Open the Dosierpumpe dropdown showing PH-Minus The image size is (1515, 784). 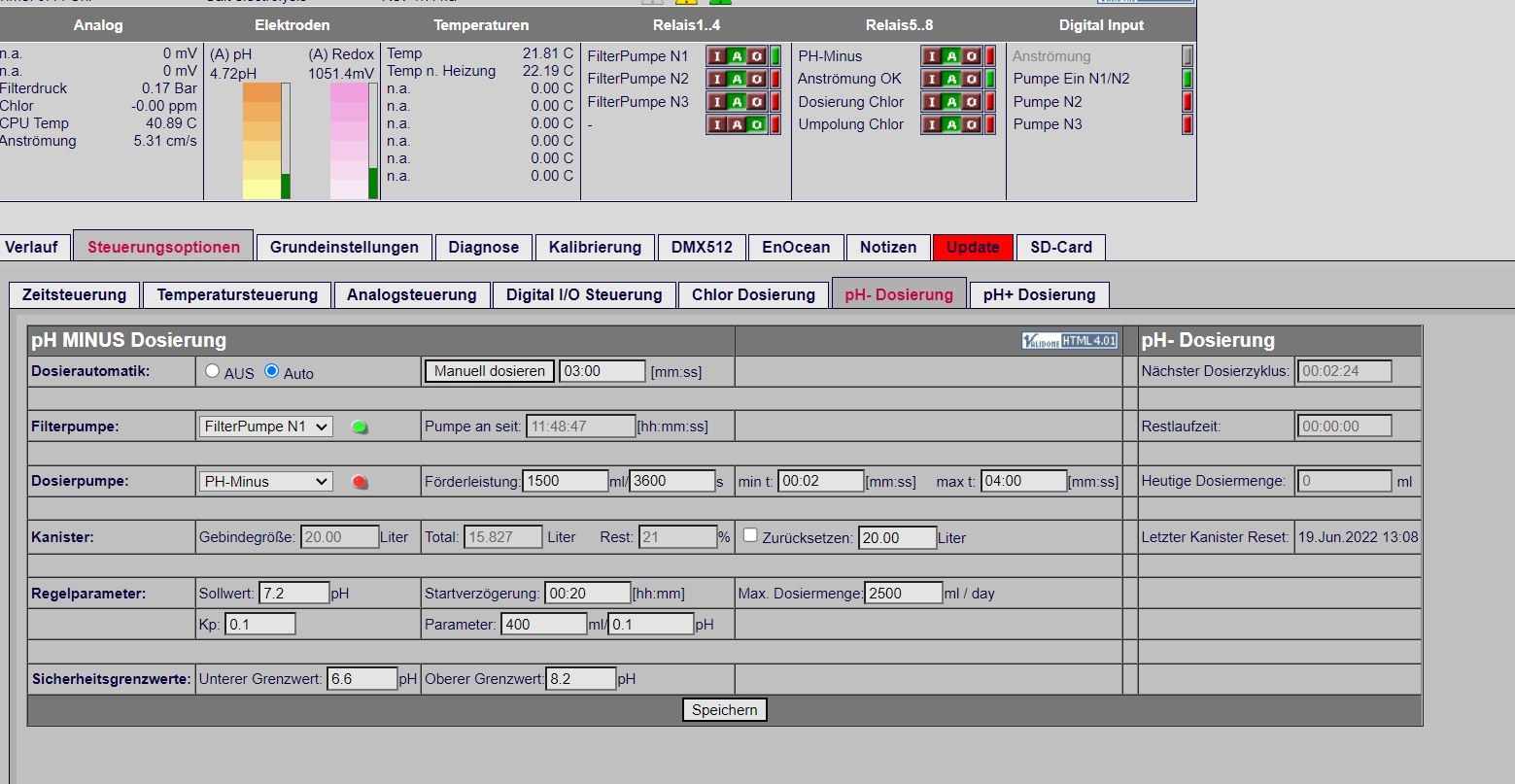265,482
